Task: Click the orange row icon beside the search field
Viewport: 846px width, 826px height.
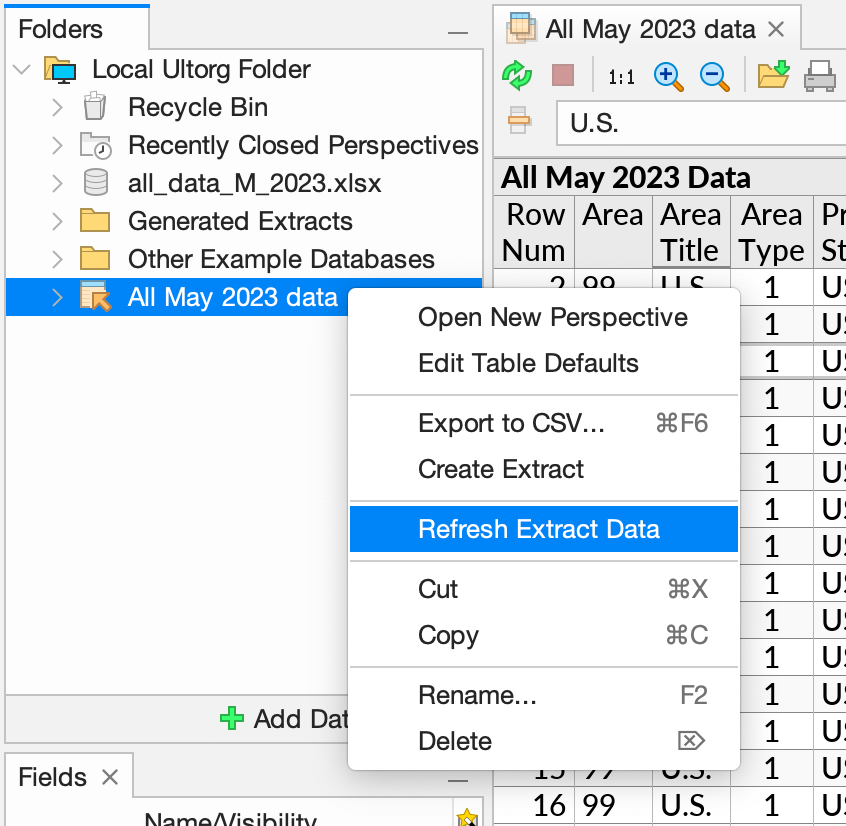Action: (x=518, y=121)
